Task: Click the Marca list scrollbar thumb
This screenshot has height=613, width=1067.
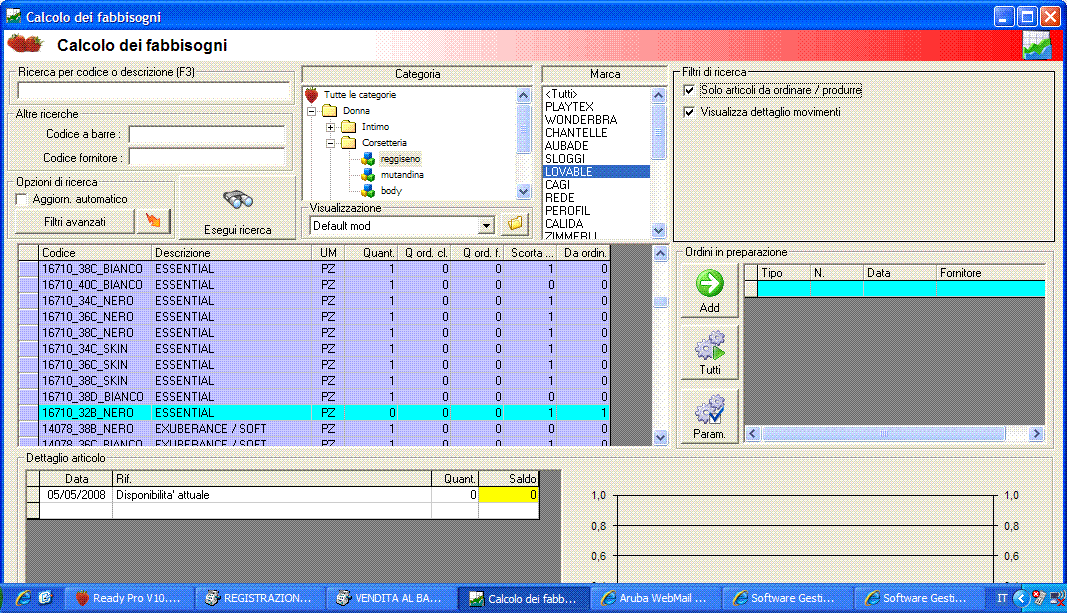Action: click(x=658, y=131)
